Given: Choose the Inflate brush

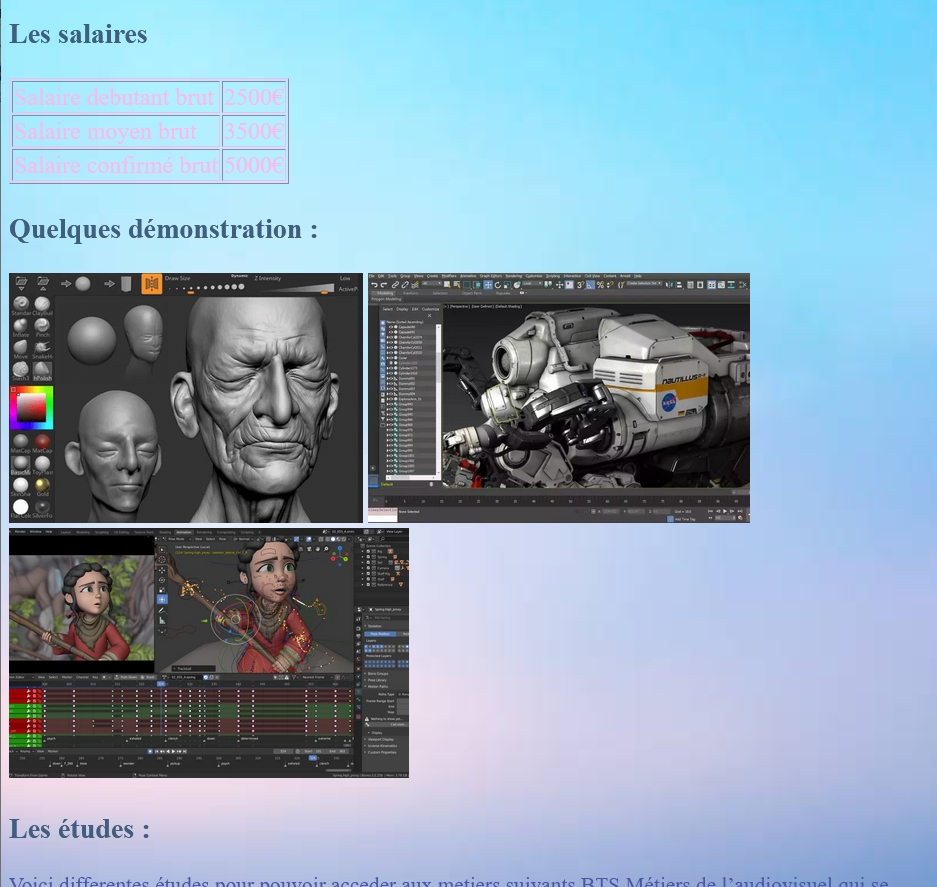Looking at the screenshot, I should click(x=21, y=326).
